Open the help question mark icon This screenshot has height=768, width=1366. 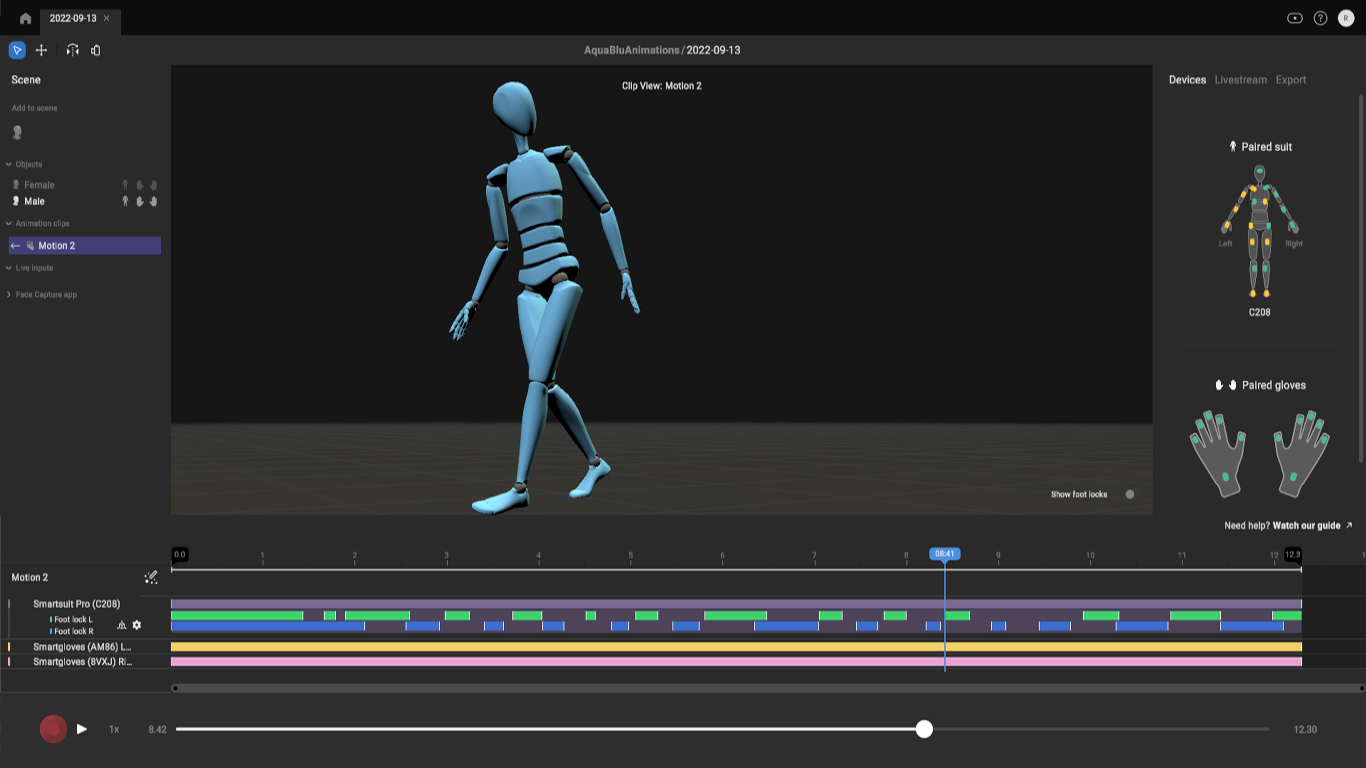click(1320, 18)
